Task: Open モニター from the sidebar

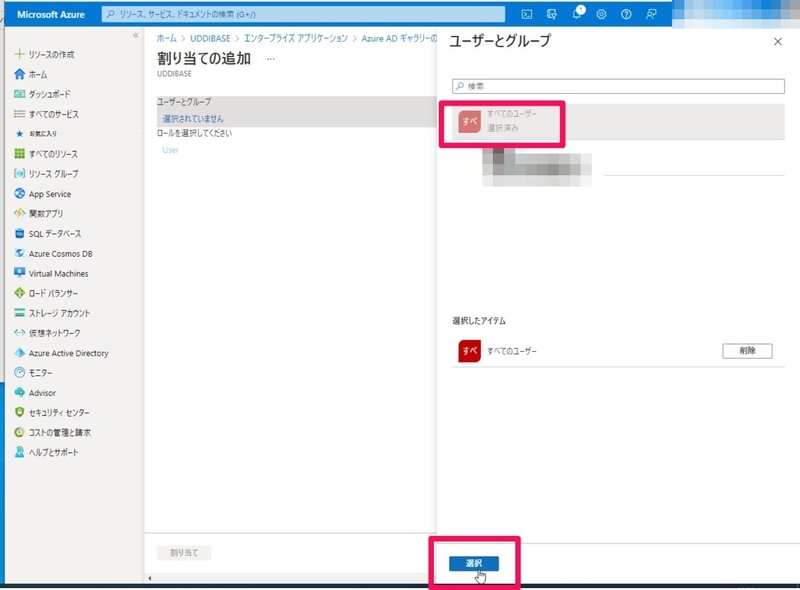Action: pos(42,373)
